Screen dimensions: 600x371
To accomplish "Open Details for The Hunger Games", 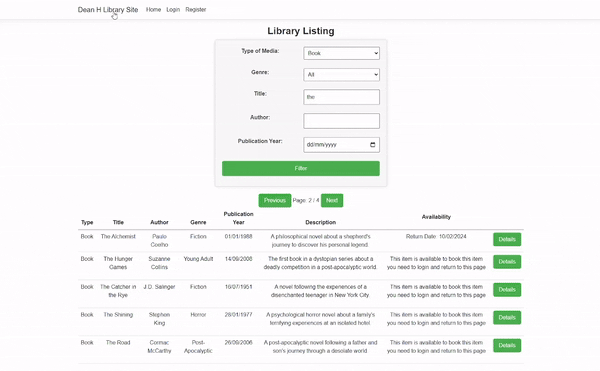I will (507, 262).
